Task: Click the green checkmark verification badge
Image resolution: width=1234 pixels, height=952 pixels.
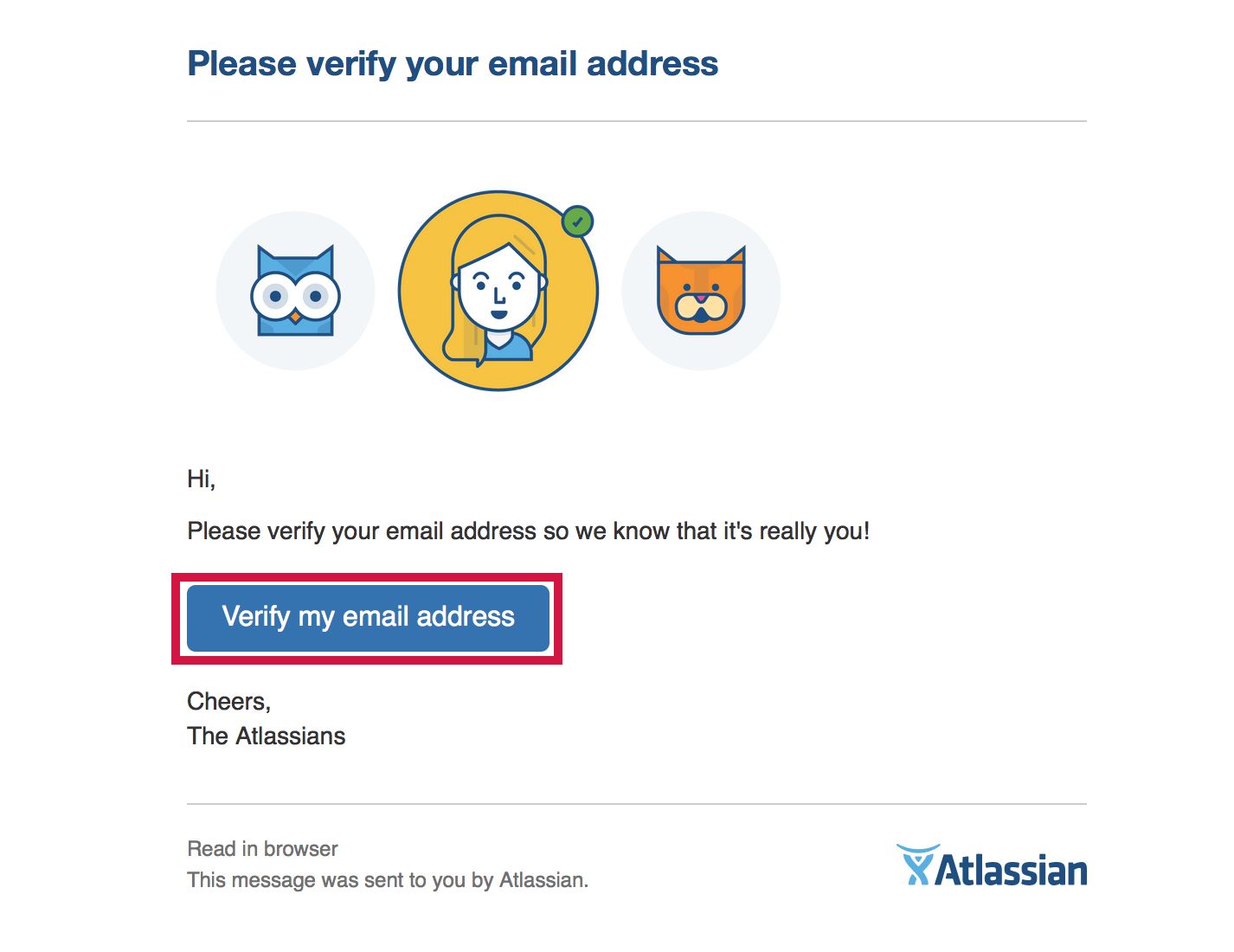Action: (x=577, y=222)
